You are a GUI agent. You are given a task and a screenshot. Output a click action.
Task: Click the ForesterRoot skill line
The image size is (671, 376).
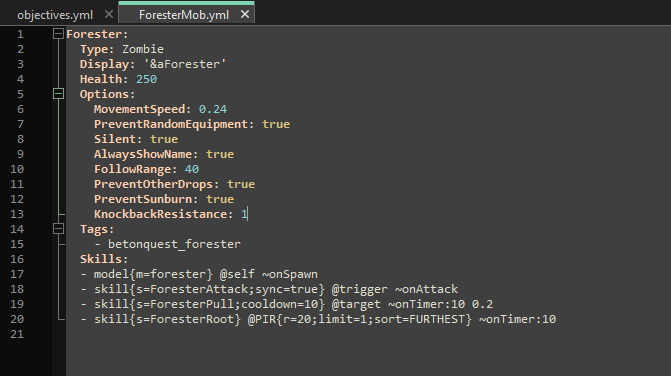click(x=318, y=319)
